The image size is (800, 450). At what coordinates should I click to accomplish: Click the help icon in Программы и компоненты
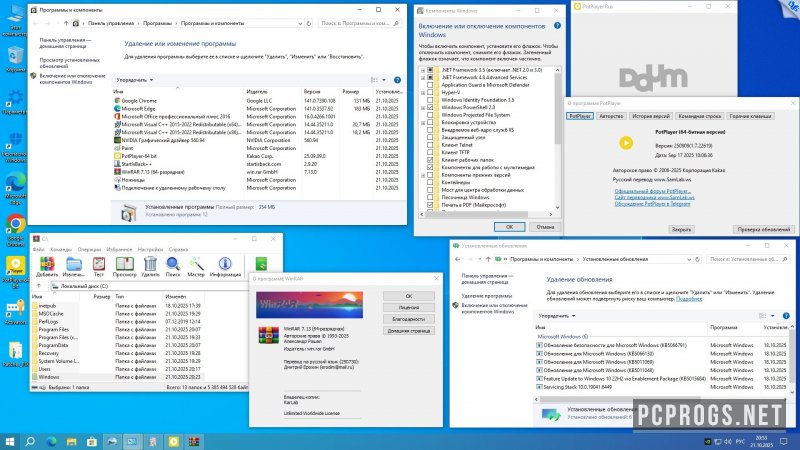tap(397, 80)
